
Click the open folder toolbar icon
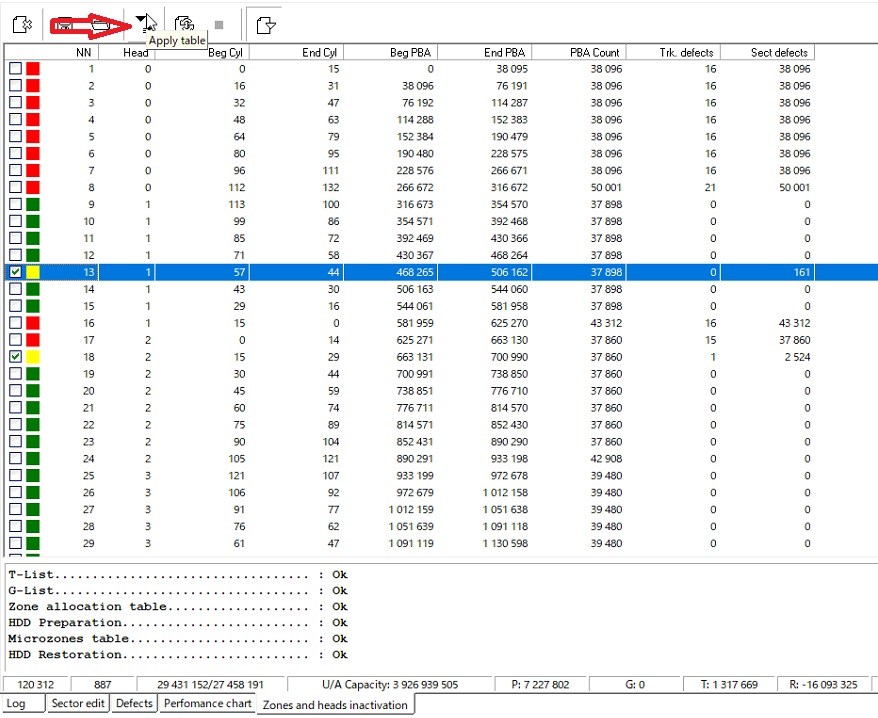(x=101, y=22)
